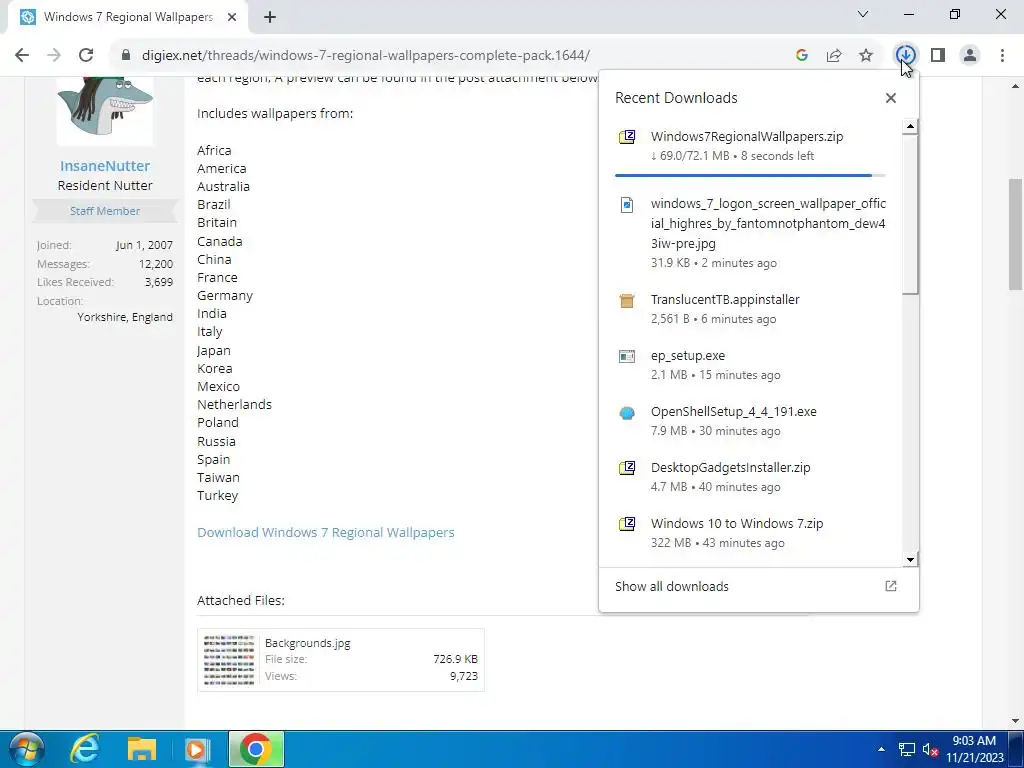Go back to the previous page
Screen dimensions: 1024x768
22,56
